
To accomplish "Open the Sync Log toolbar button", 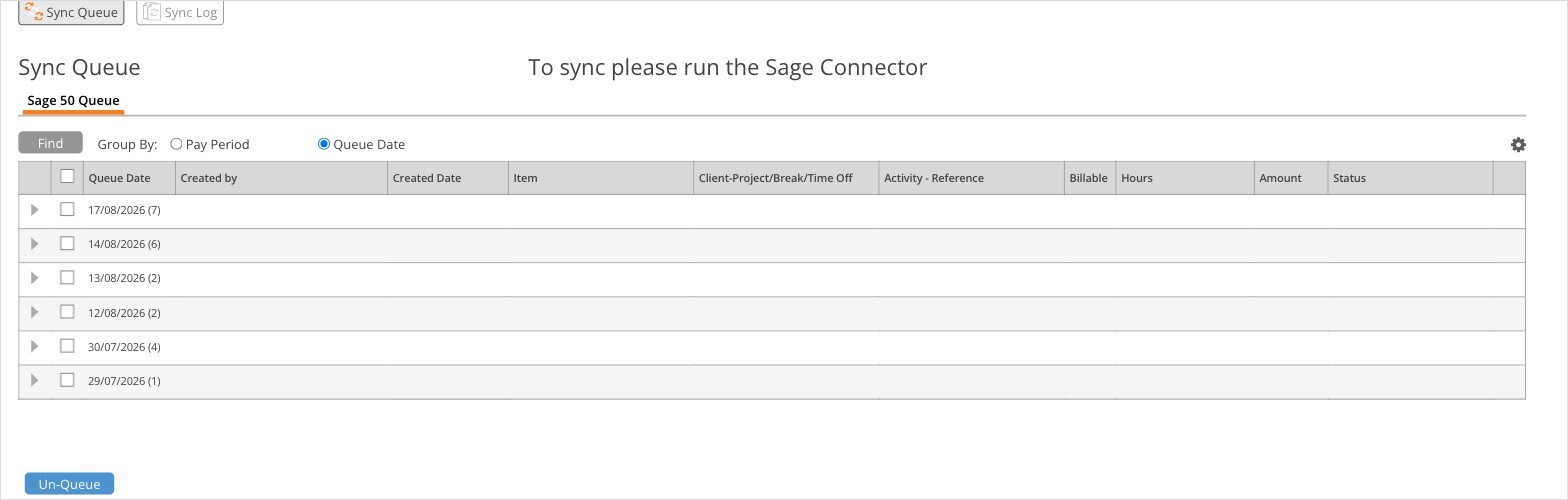I will pos(180,12).
